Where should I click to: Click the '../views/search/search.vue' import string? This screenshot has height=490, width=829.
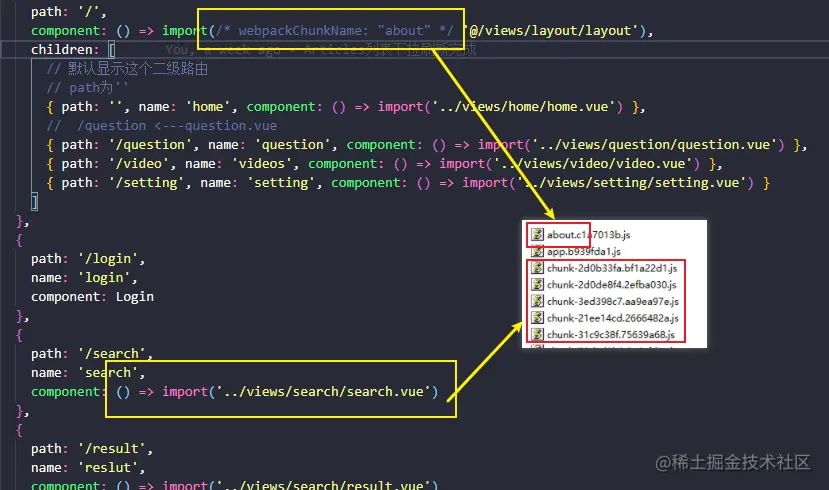(x=324, y=392)
